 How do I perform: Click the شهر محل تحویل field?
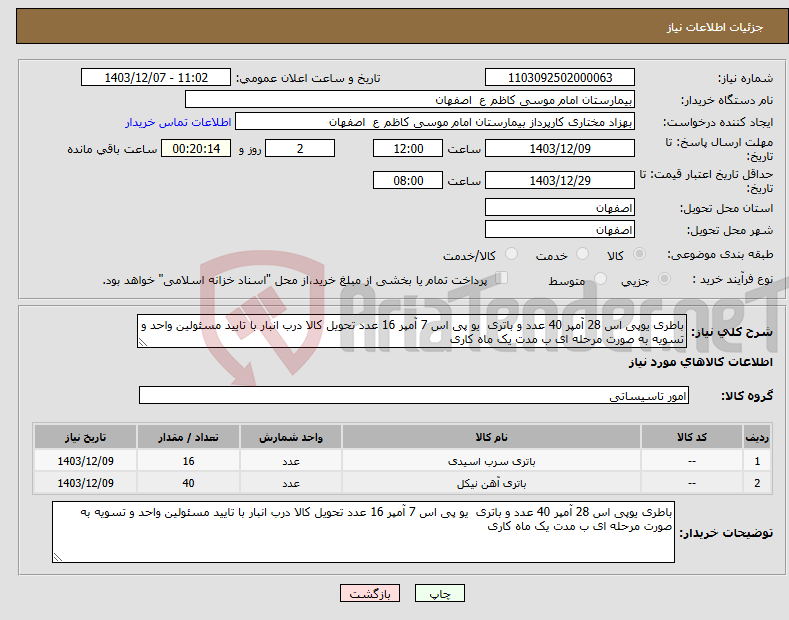tap(560, 229)
